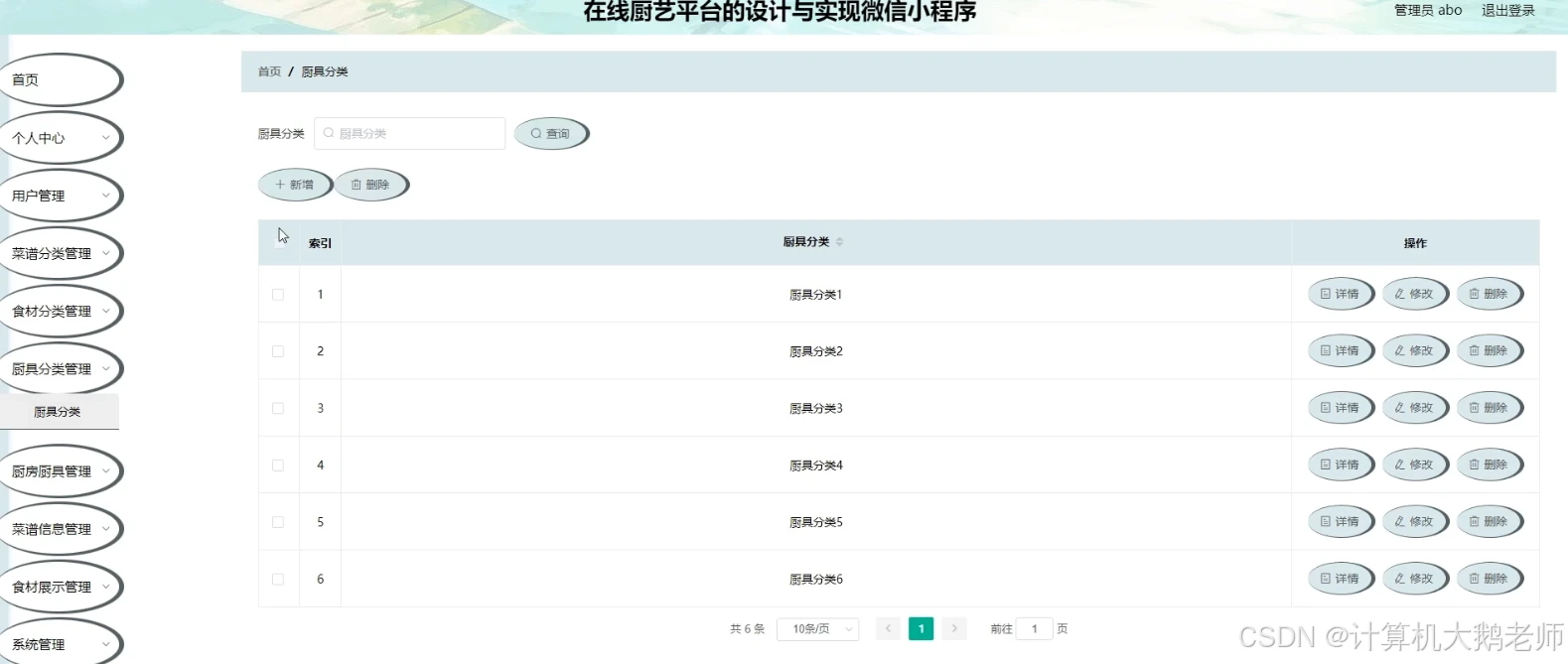The image size is (1568, 664).
Task: Click 首页 in the breadcrumb
Action: [269, 71]
